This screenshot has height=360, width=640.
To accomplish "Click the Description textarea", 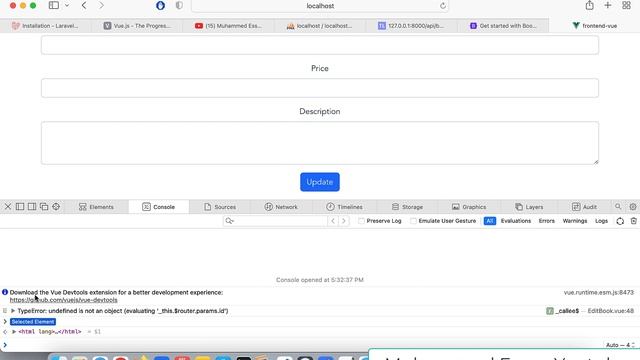I will coord(320,143).
